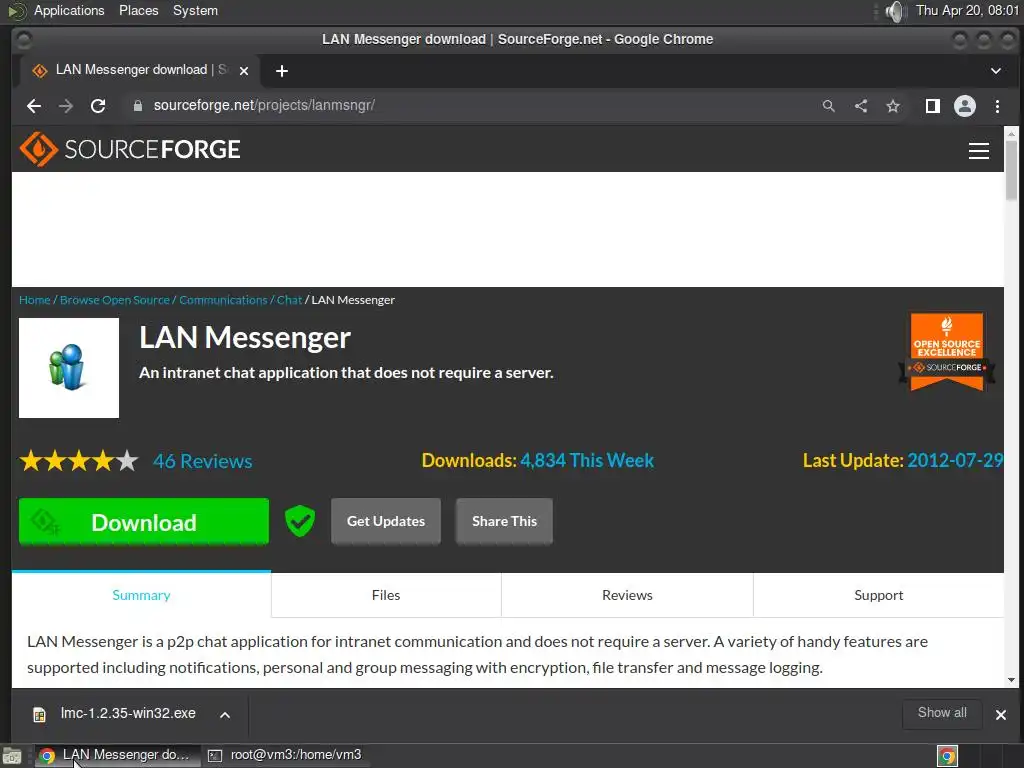Switch to the Reviews tab
This screenshot has height=768, width=1024.
click(627, 595)
